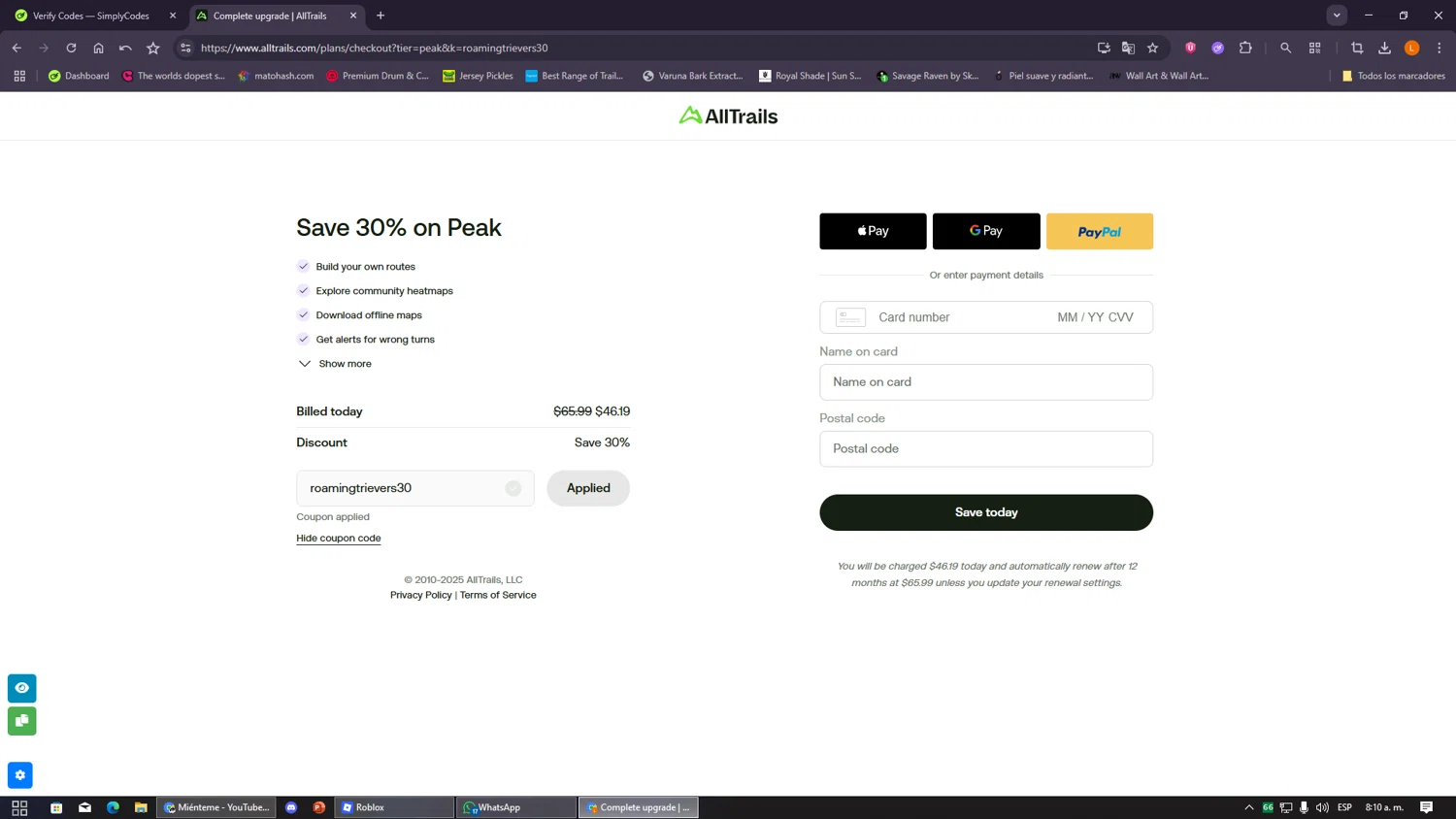
Task: Open the Royal Shade bookmark
Action: pyautogui.click(x=810, y=76)
